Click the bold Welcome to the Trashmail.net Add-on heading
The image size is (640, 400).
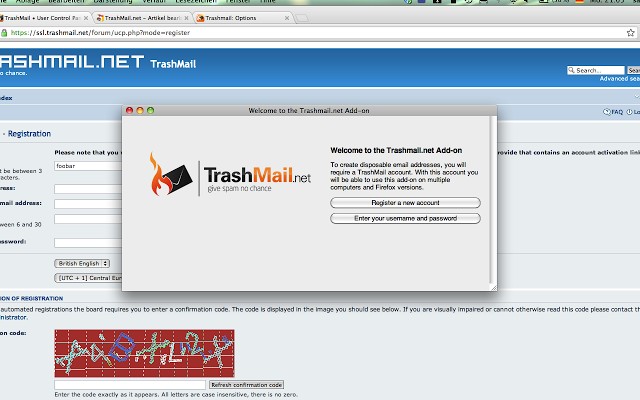[x=396, y=150]
